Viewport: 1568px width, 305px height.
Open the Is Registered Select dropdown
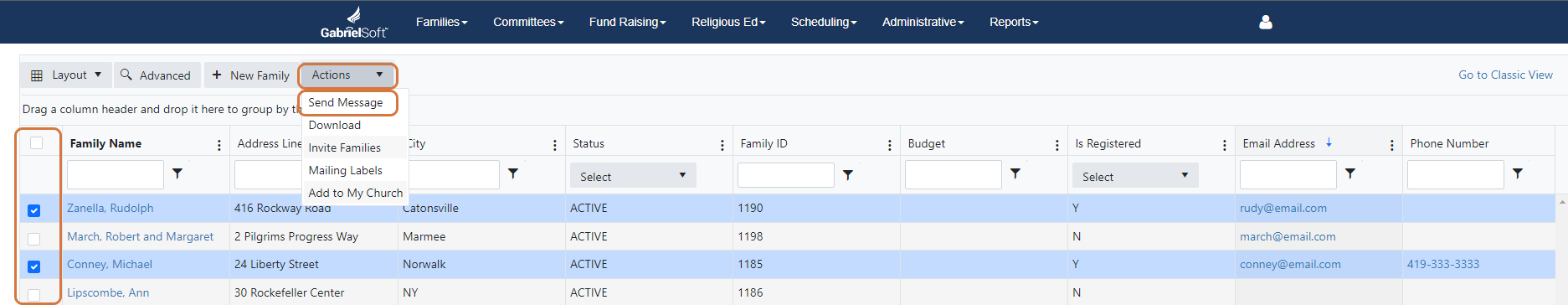[x=1135, y=176]
